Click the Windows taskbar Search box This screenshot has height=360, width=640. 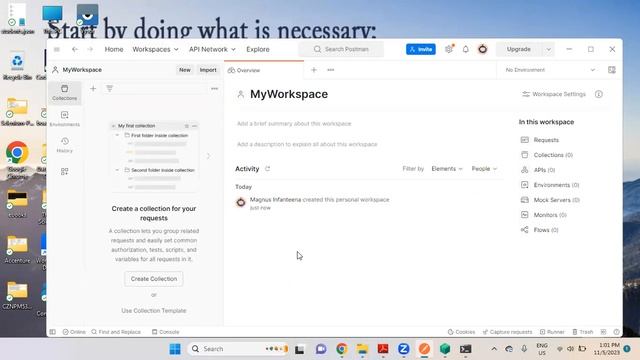coord(239,349)
